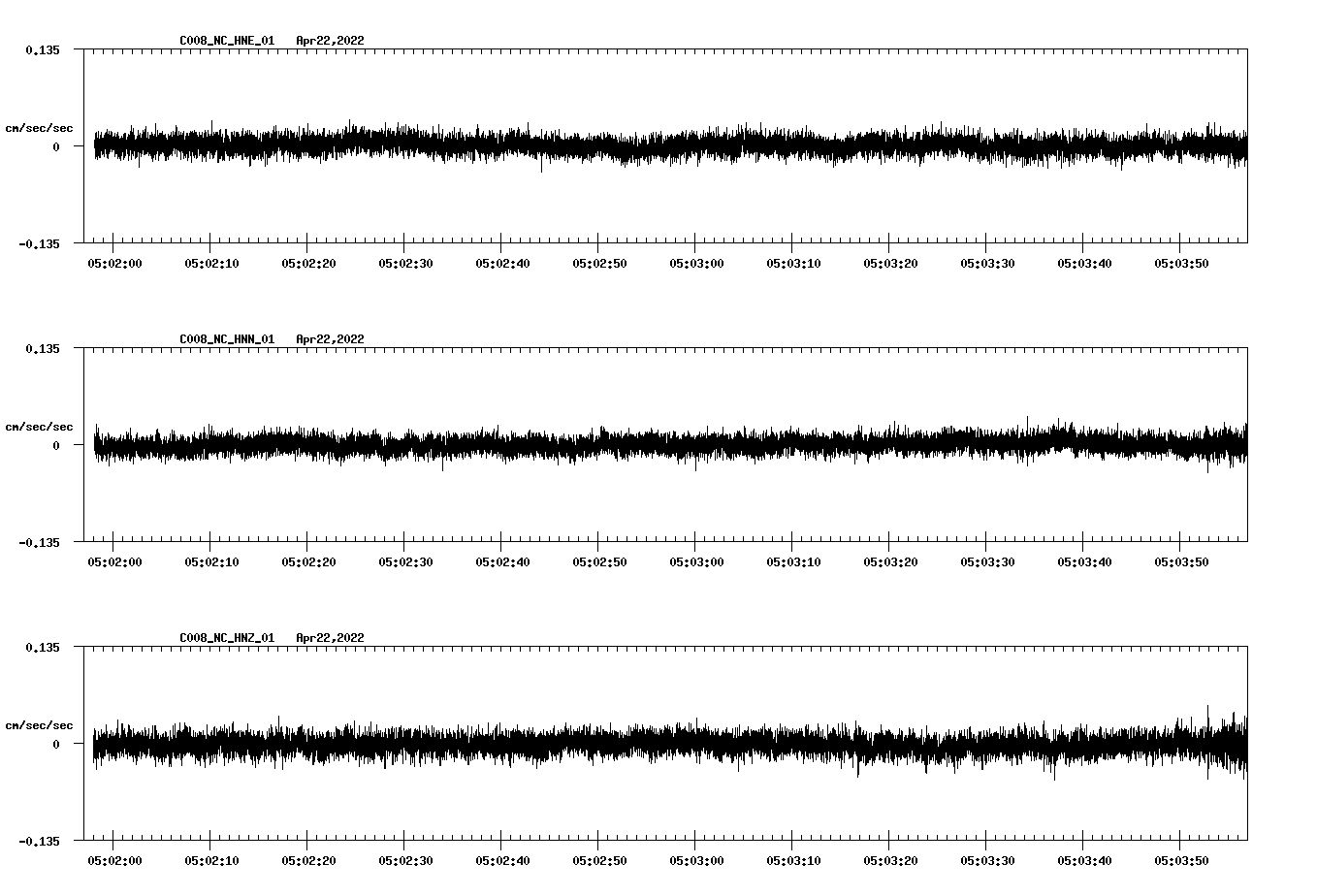Click the 05:03:20 time label under the HNN plot

(890, 561)
